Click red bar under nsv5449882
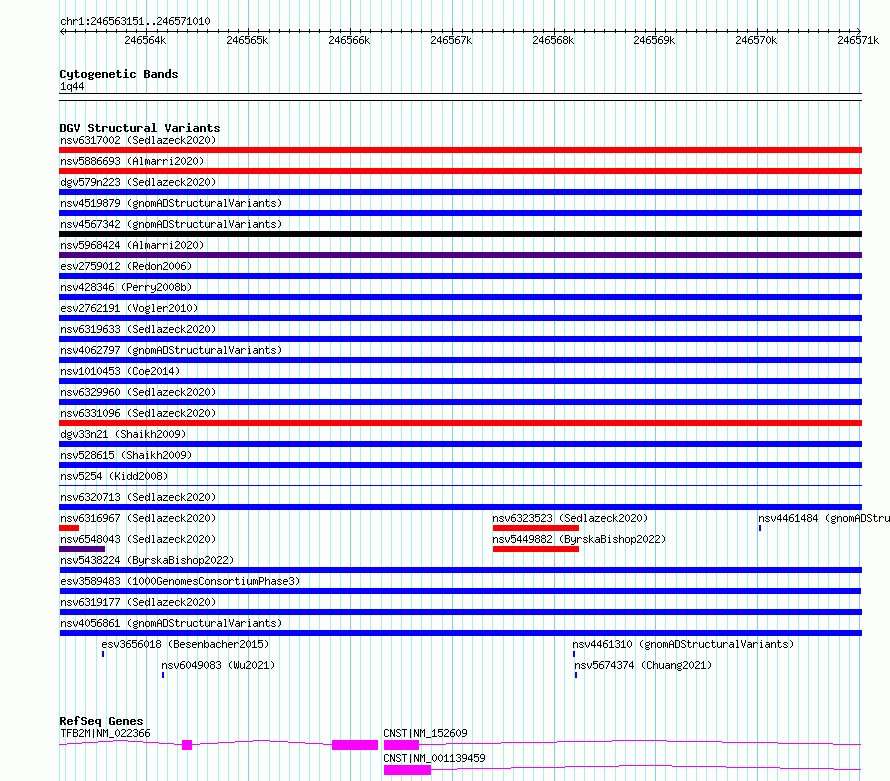Screen dimensions: 890x781 tap(536, 549)
